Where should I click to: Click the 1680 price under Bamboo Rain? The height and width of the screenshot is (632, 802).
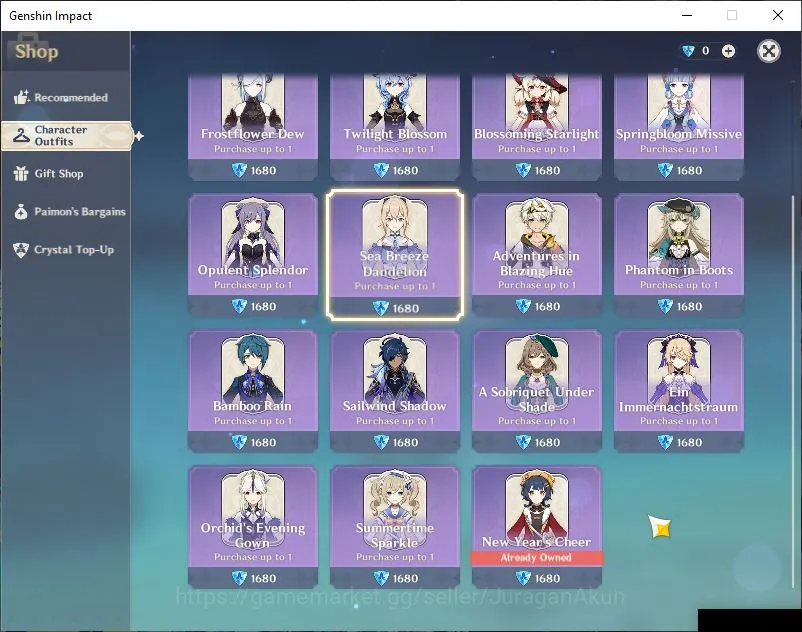tap(253, 442)
